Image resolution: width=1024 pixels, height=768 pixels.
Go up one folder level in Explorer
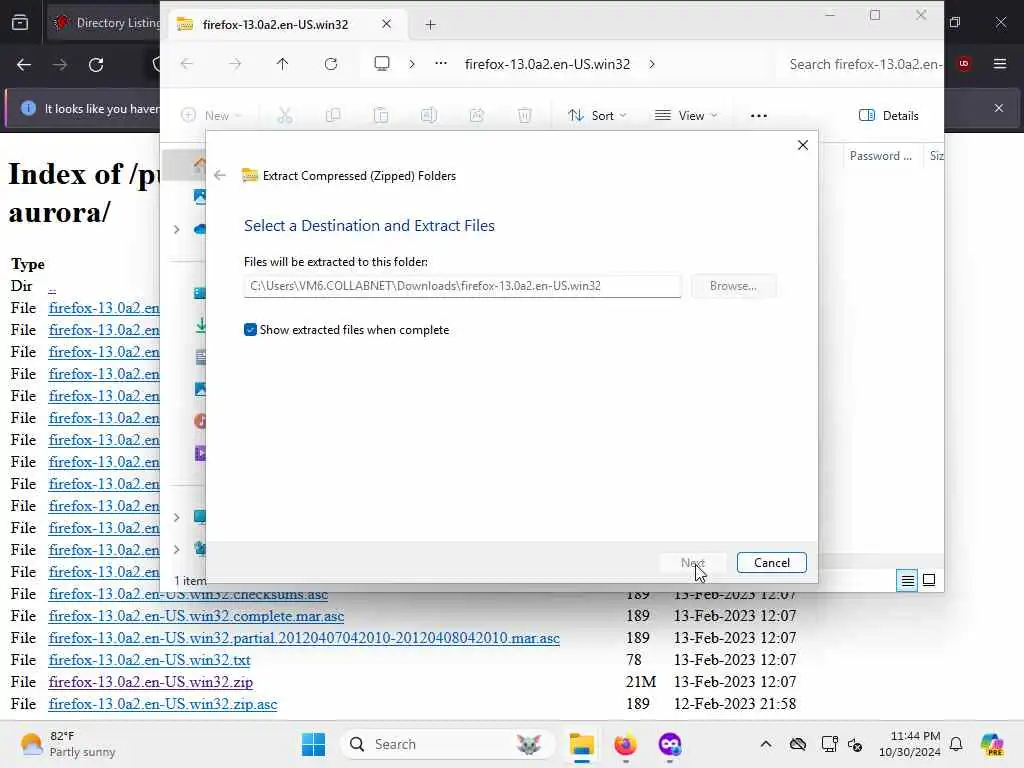pos(282,64)
